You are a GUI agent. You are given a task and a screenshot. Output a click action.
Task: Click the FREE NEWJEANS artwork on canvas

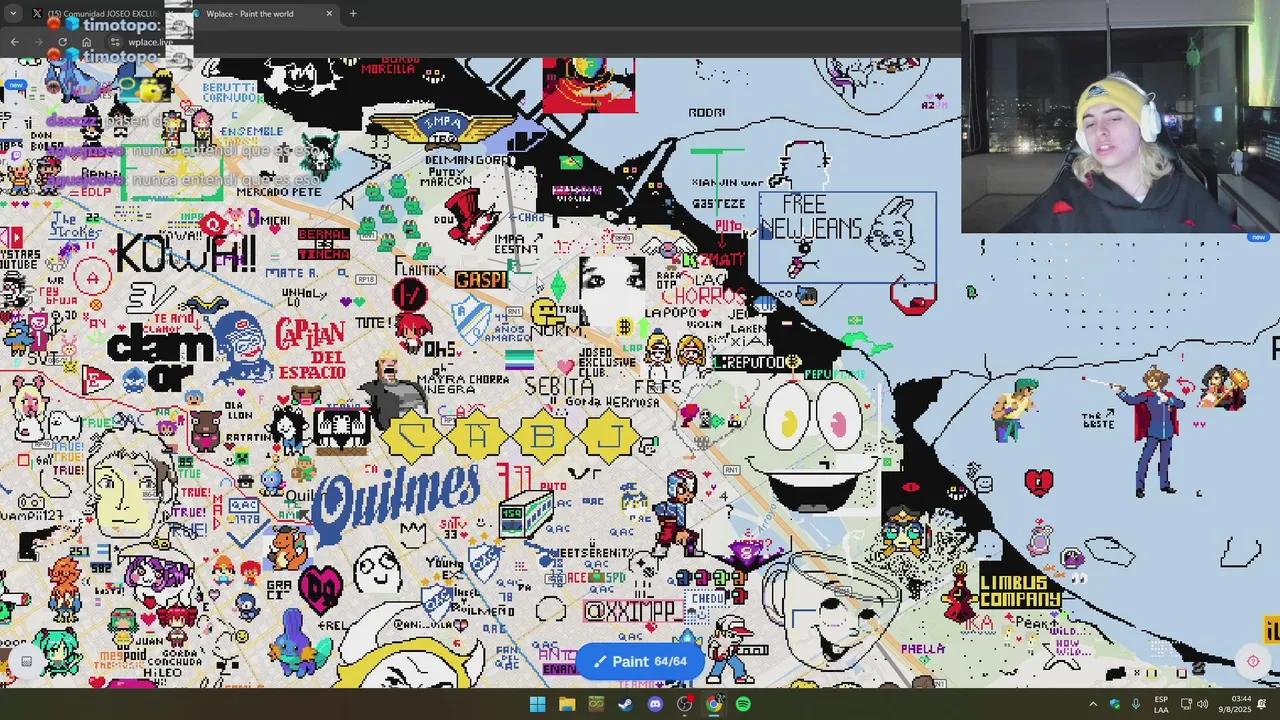coord(846,236)
